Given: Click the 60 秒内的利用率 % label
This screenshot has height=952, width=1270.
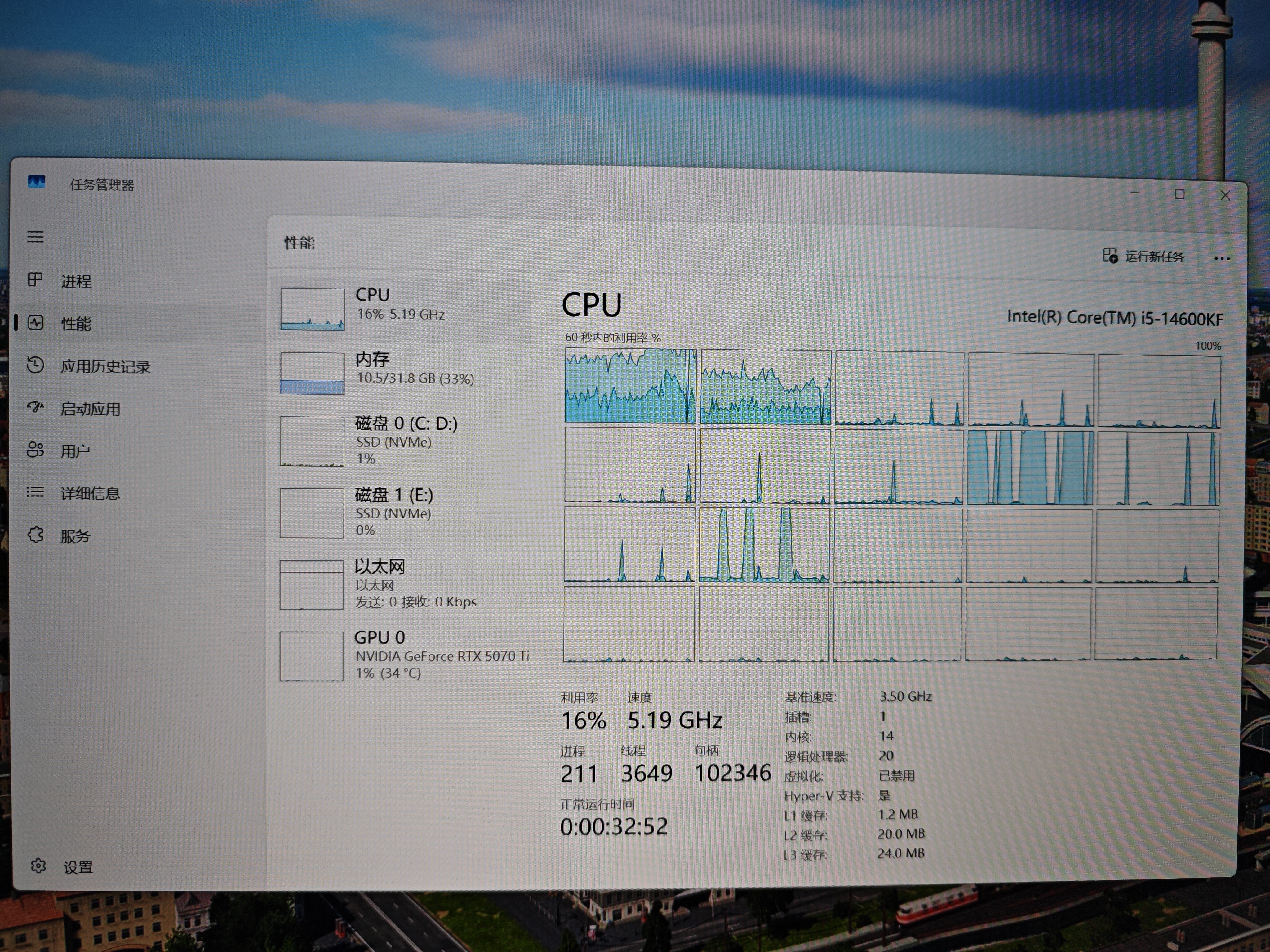Looking at the screenshot, I should click(x=613, y=337).
